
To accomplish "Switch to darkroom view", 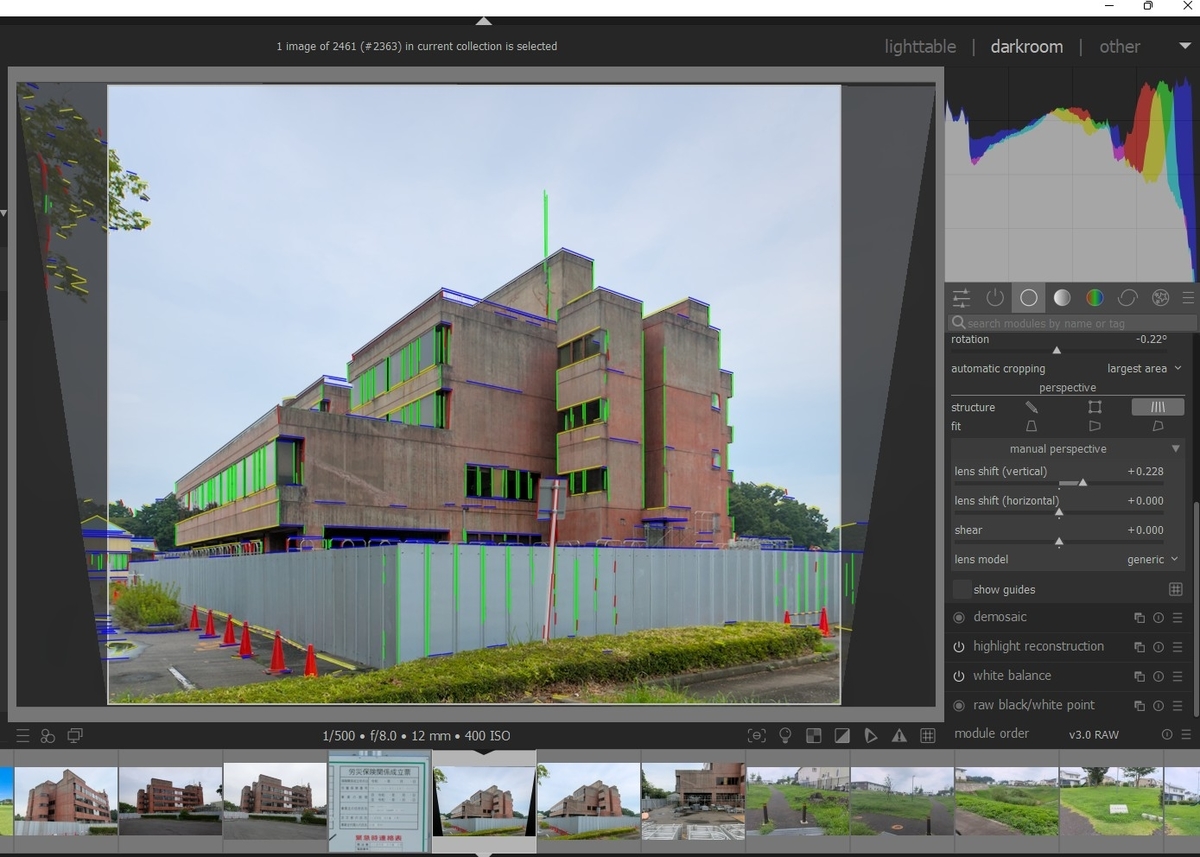I will tap(1027, 47).
